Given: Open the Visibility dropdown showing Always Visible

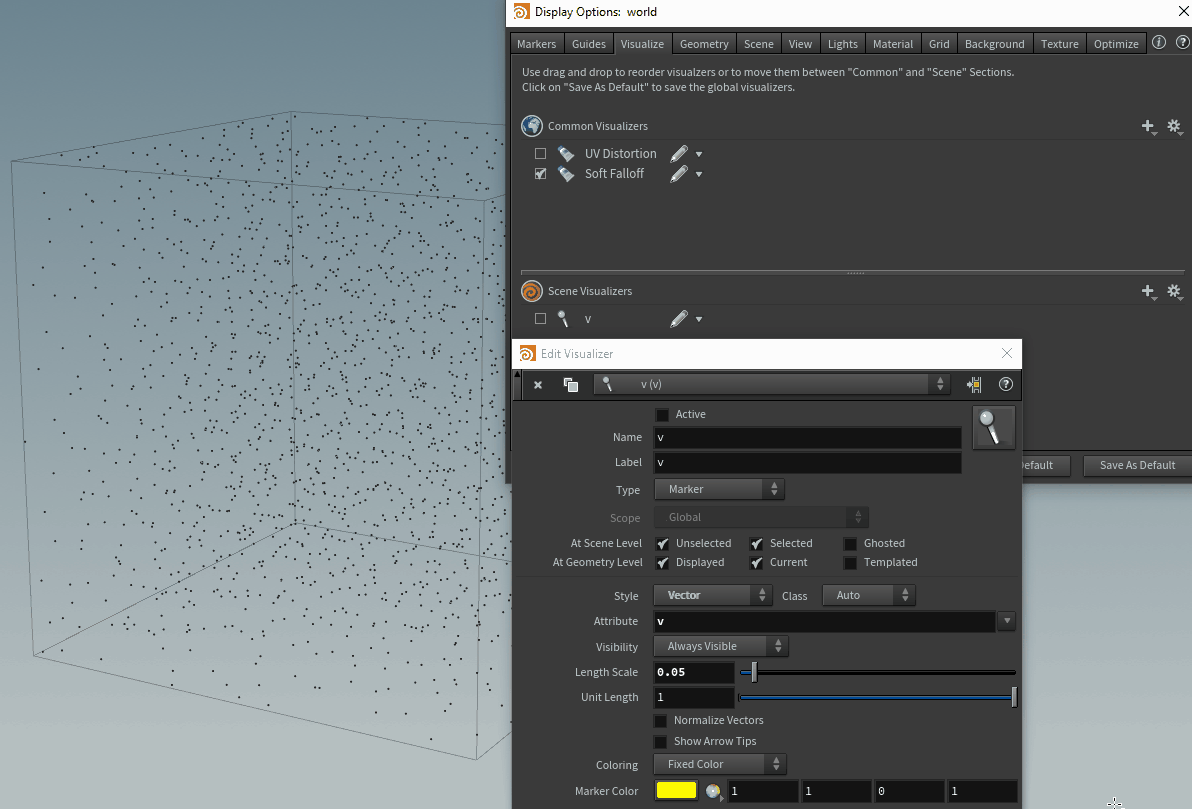Looking at the screenshot, I should point(719,646).
